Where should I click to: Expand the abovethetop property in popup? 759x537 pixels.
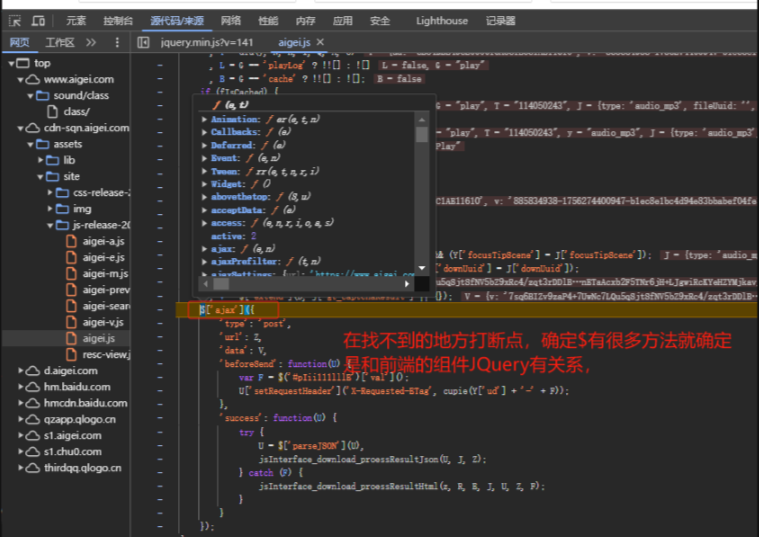tap(204, 197)
